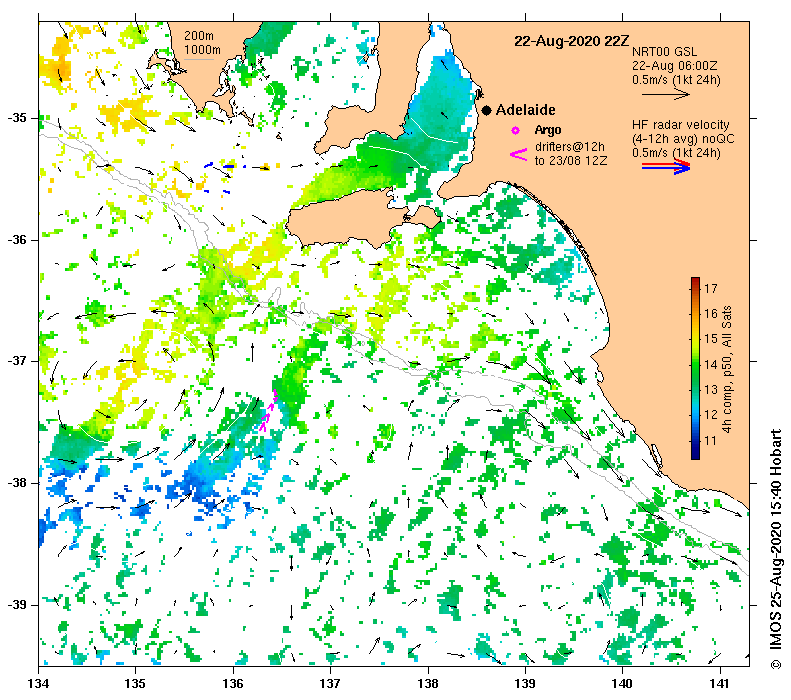
Task: Click the '14' color scale value
Action: 710,365
